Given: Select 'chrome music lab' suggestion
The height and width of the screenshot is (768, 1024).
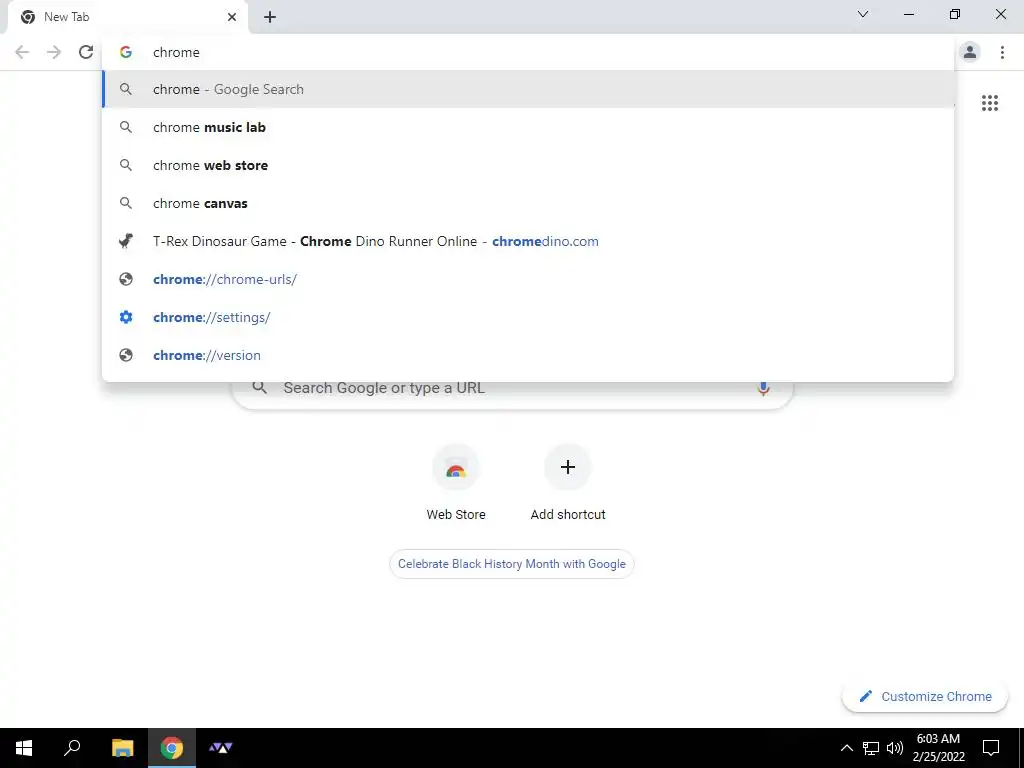Looking at the screenshot, I should (528, 127).
